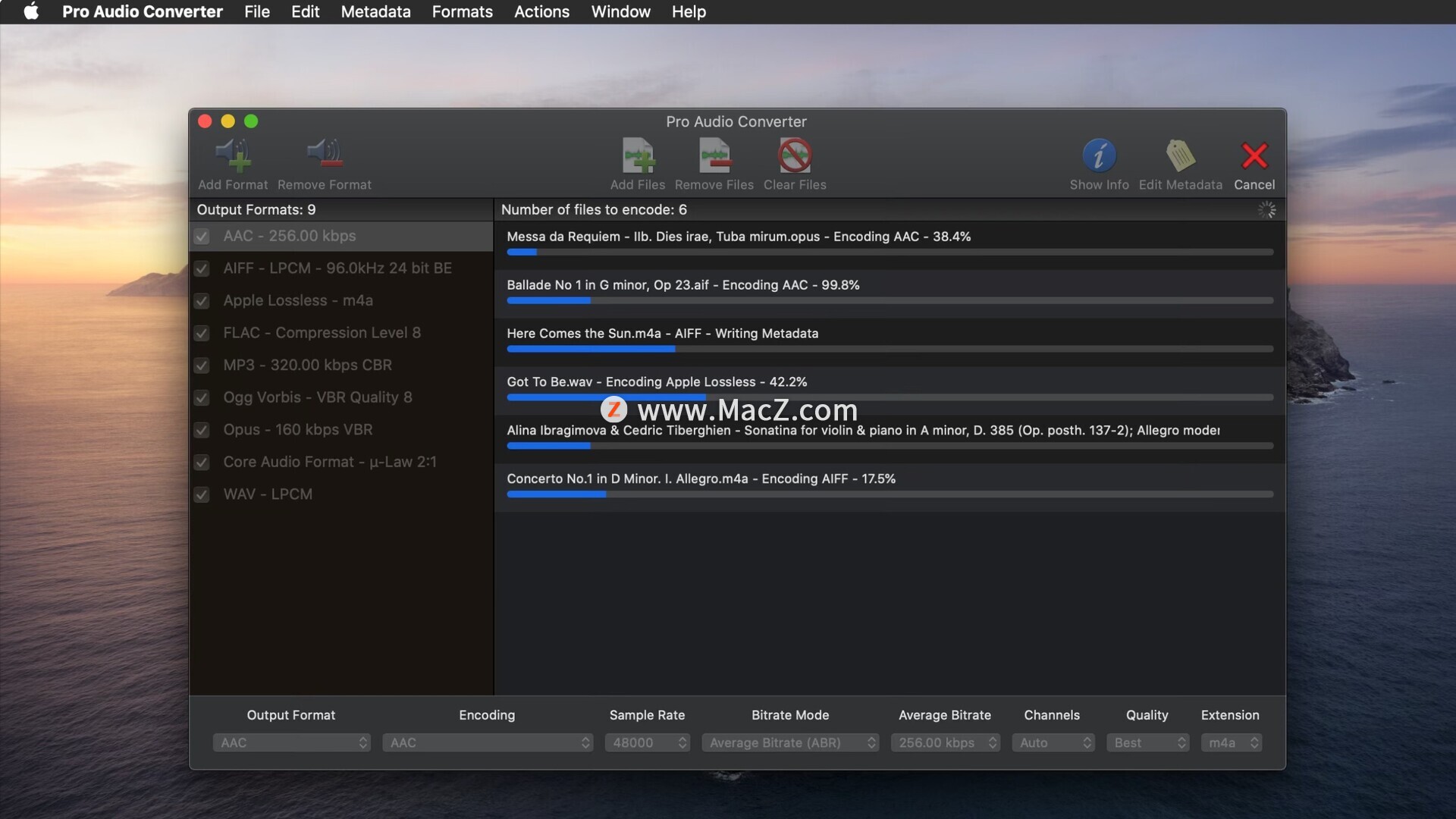Open Edit Metadata tag icon
The image size is (1456, 819).
click(x=1180, y=155)
